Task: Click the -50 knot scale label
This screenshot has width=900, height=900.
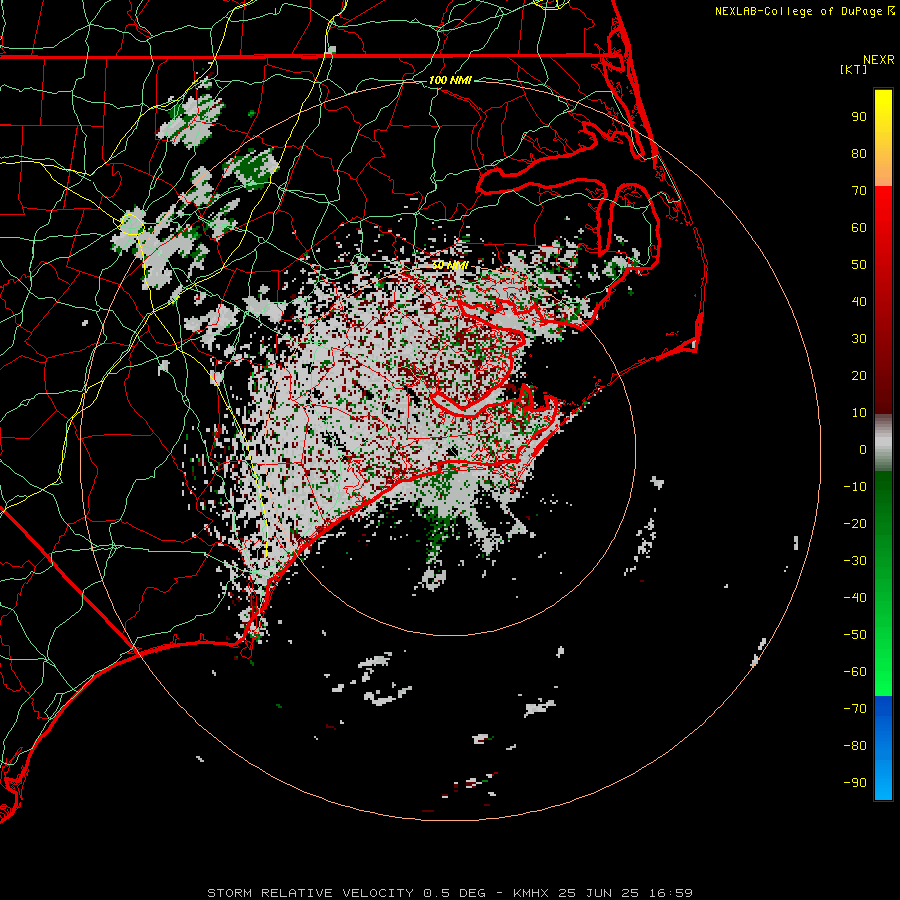Action: pyautogui.click(x=855, y=635)
